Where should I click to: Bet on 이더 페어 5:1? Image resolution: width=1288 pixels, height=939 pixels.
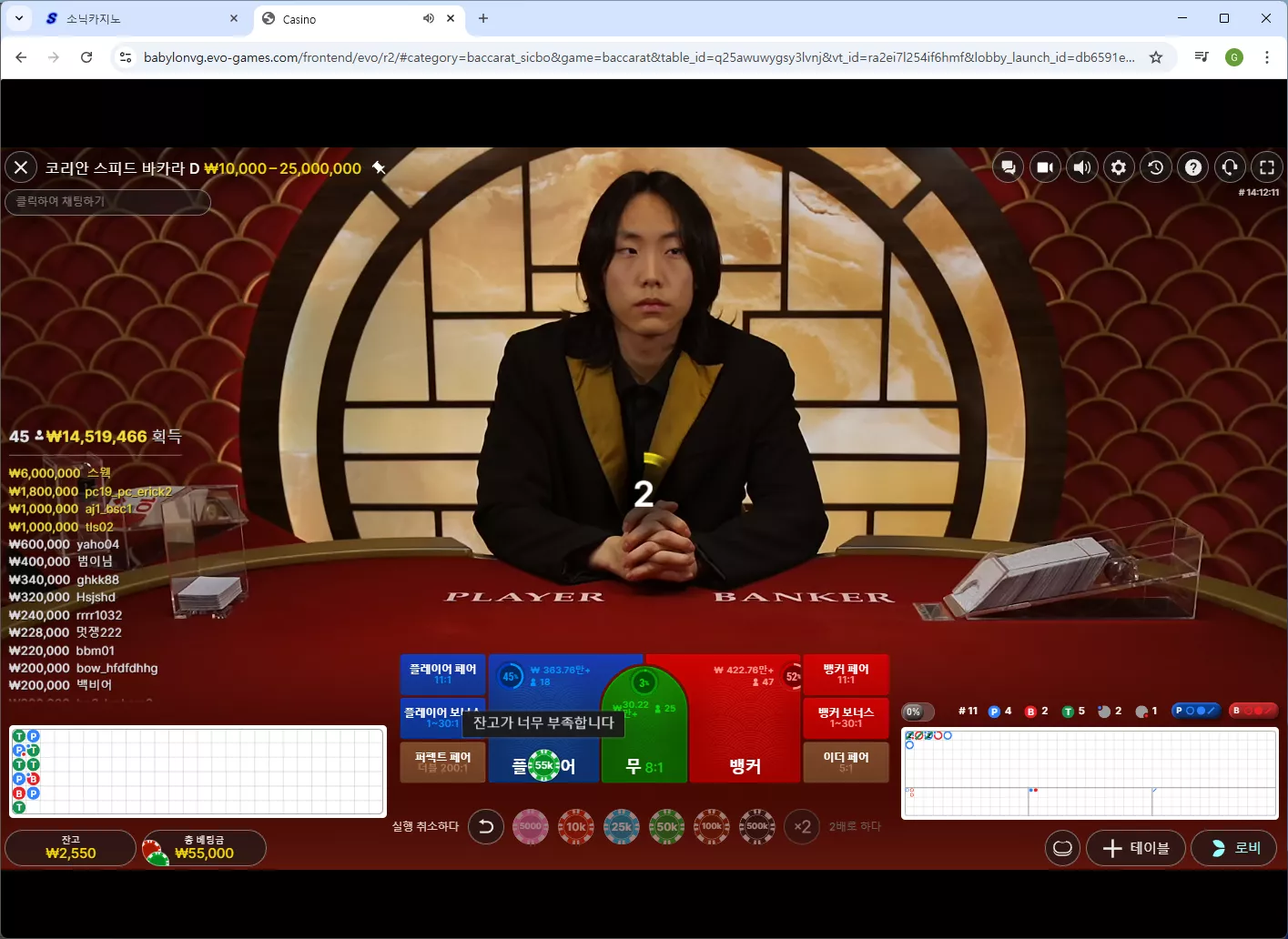coord(847,762)
